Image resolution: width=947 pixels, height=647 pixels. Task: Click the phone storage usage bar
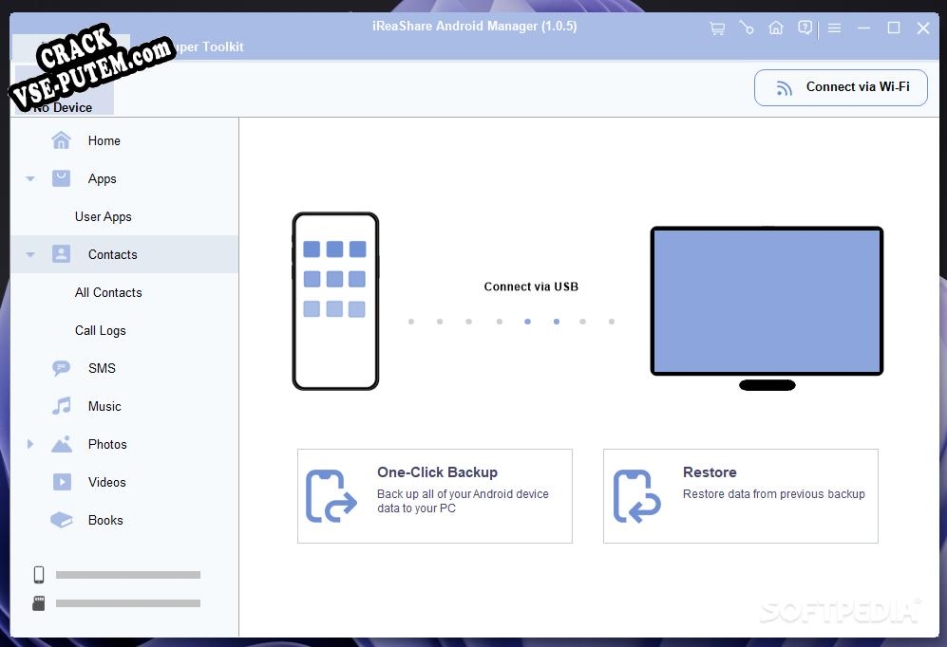pos(128,575)
